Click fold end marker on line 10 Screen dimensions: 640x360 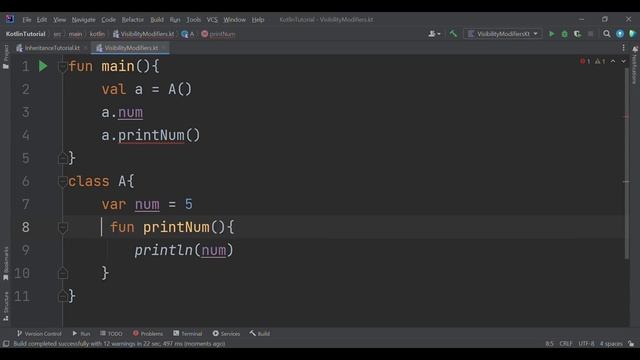pos(62,273)
